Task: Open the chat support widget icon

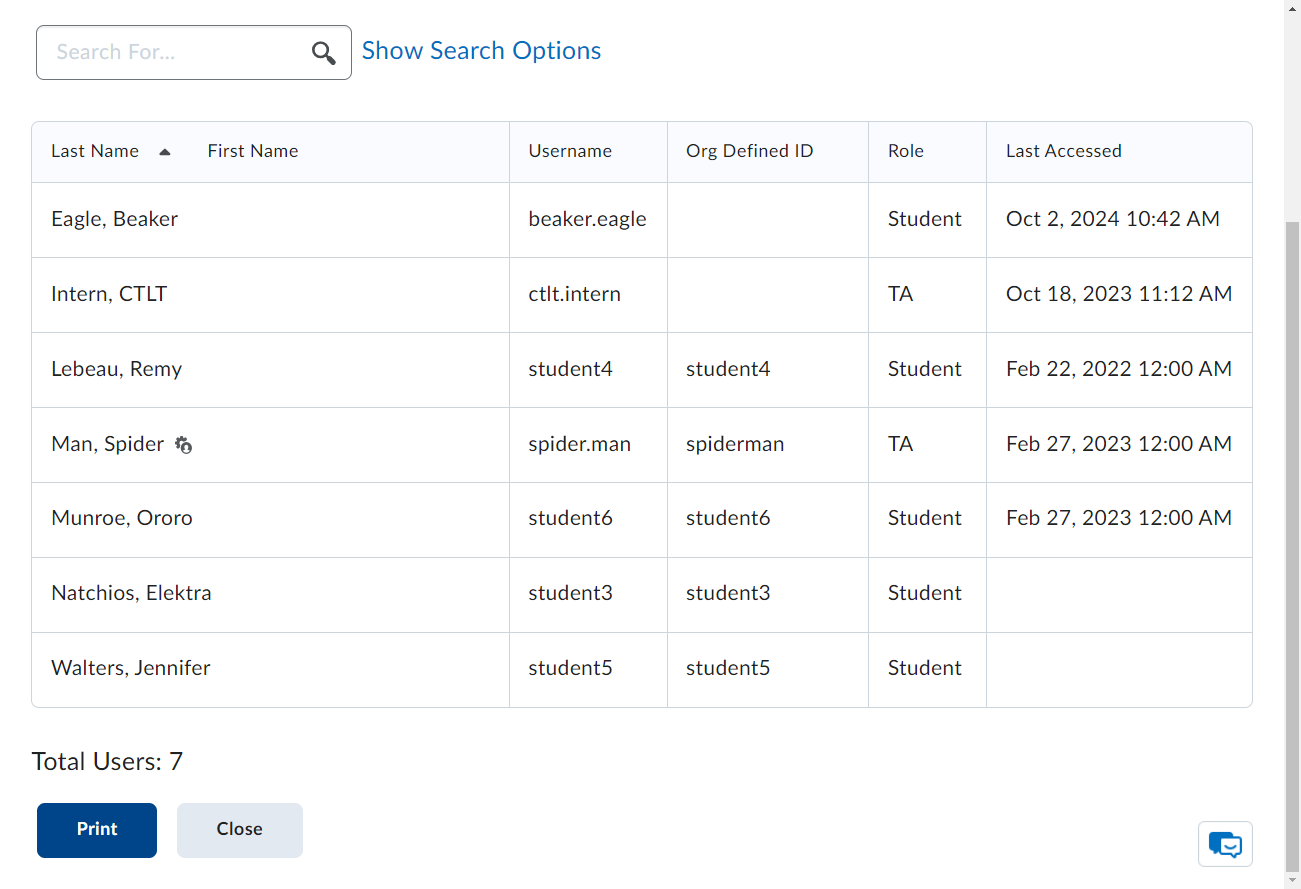Action: pyautogui.click(x=1225, y=844)
